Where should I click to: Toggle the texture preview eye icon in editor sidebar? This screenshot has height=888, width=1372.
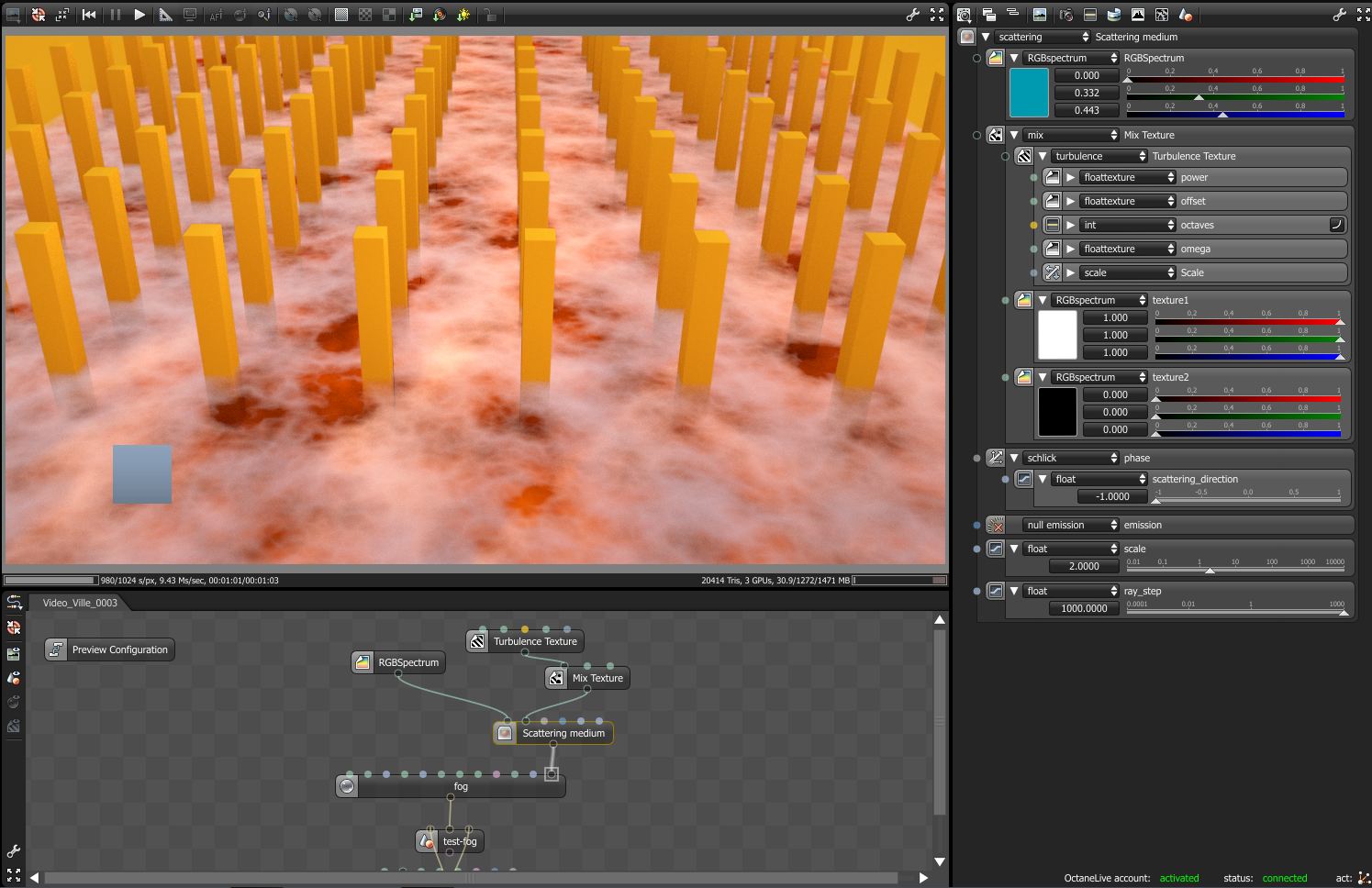point(14,727)
